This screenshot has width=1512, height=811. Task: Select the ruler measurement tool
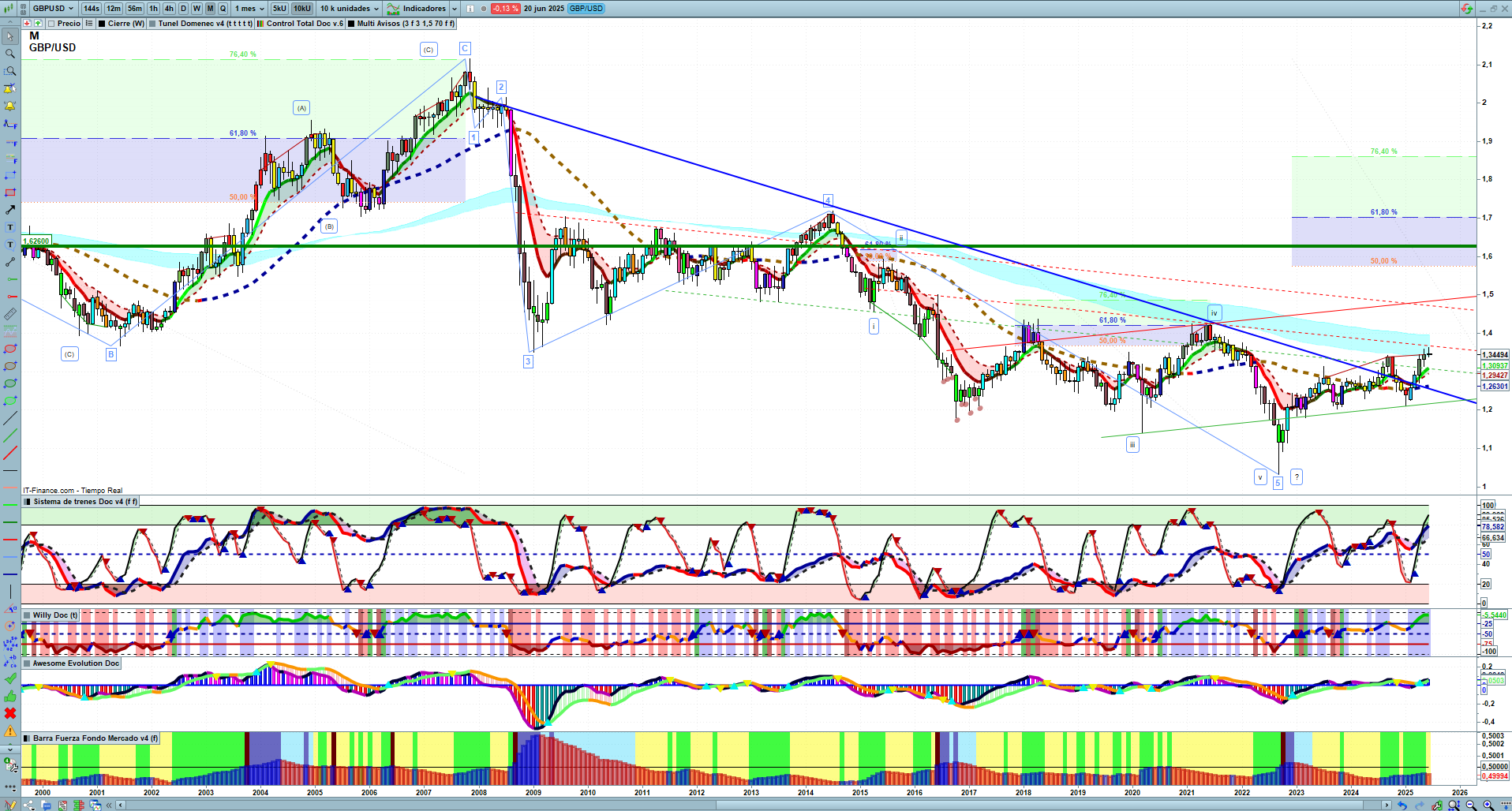tap(10, 314)
